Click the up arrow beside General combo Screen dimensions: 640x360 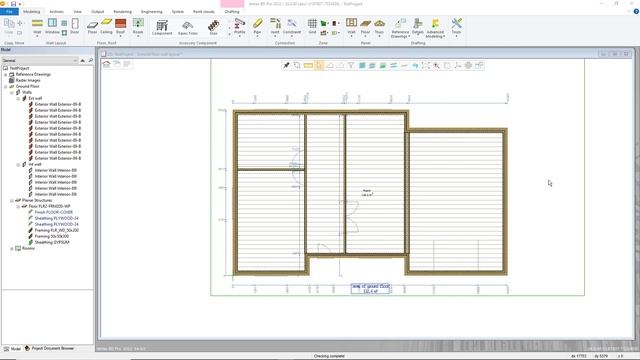[x=83, y=60]
